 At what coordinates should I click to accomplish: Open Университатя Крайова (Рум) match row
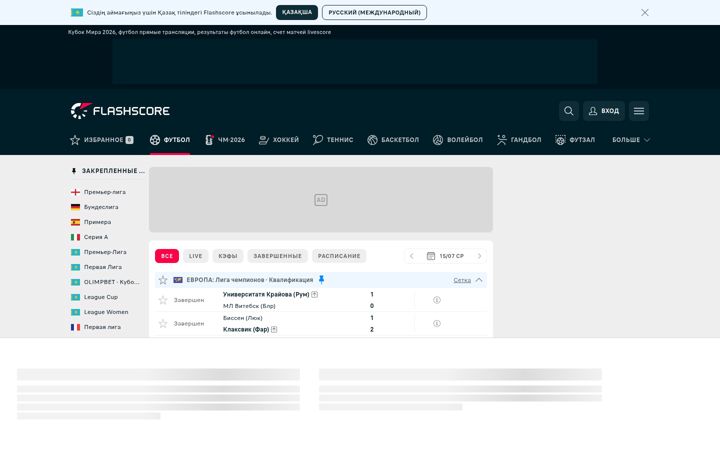point(321,300)
